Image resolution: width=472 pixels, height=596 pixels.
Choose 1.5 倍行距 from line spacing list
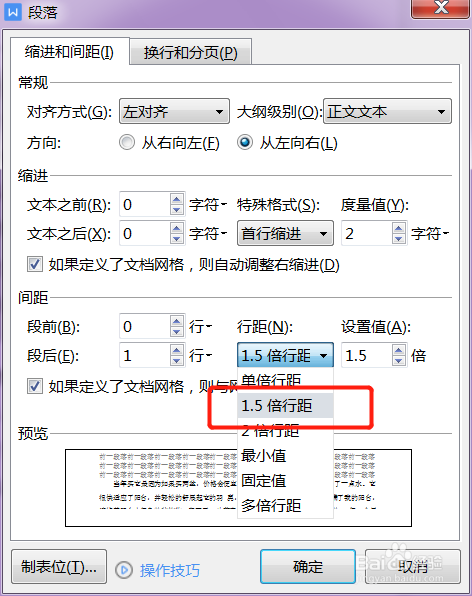point(285,406)
